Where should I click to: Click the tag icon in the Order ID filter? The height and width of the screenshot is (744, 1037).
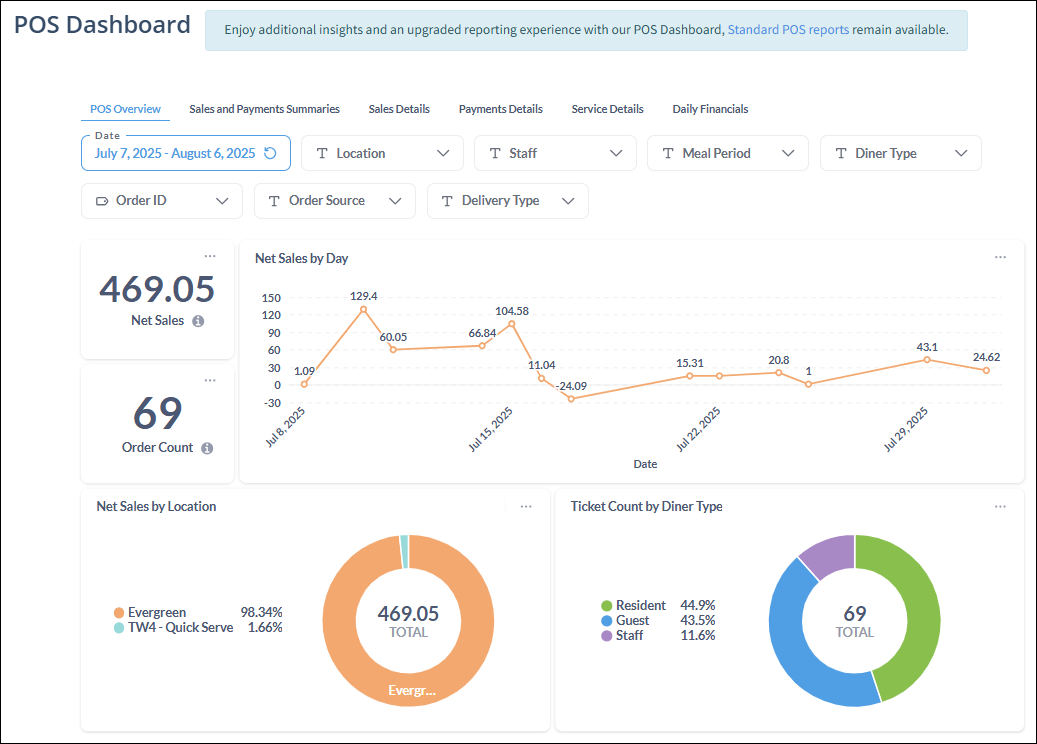point(100,201)
